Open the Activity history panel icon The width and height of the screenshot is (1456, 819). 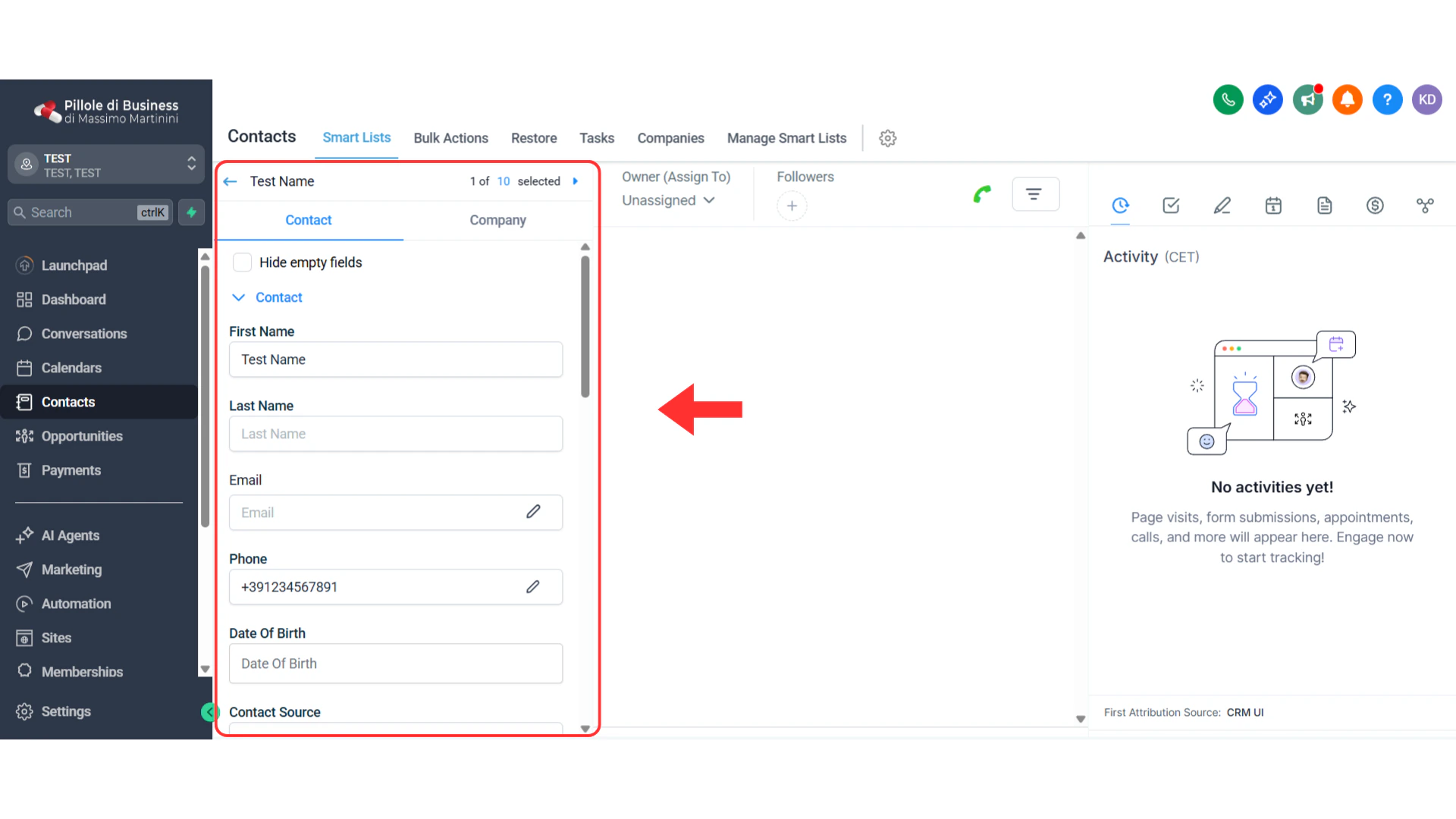tap(1121, 206)
